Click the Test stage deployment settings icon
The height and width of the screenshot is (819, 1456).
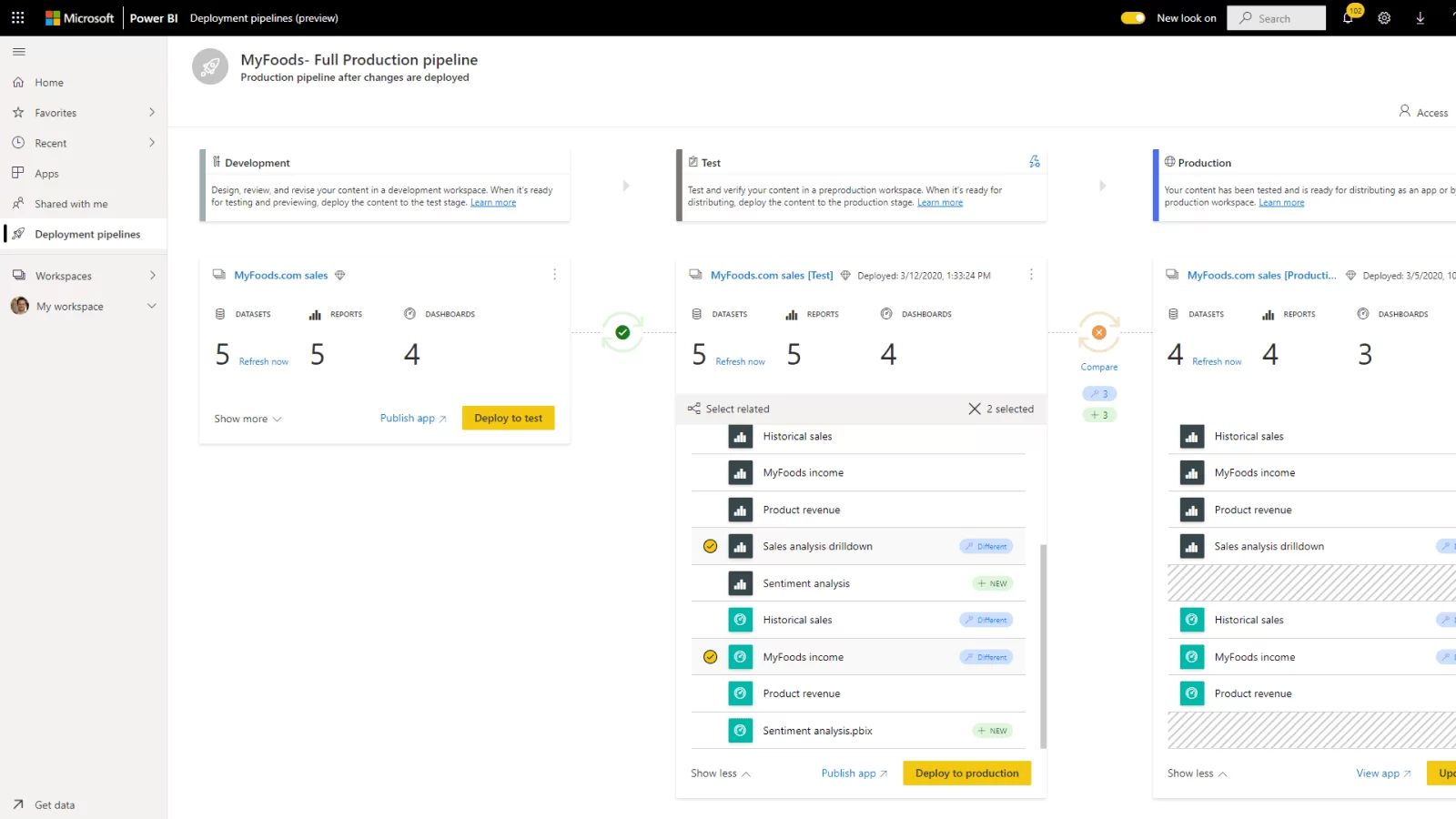pos(1034,162)
